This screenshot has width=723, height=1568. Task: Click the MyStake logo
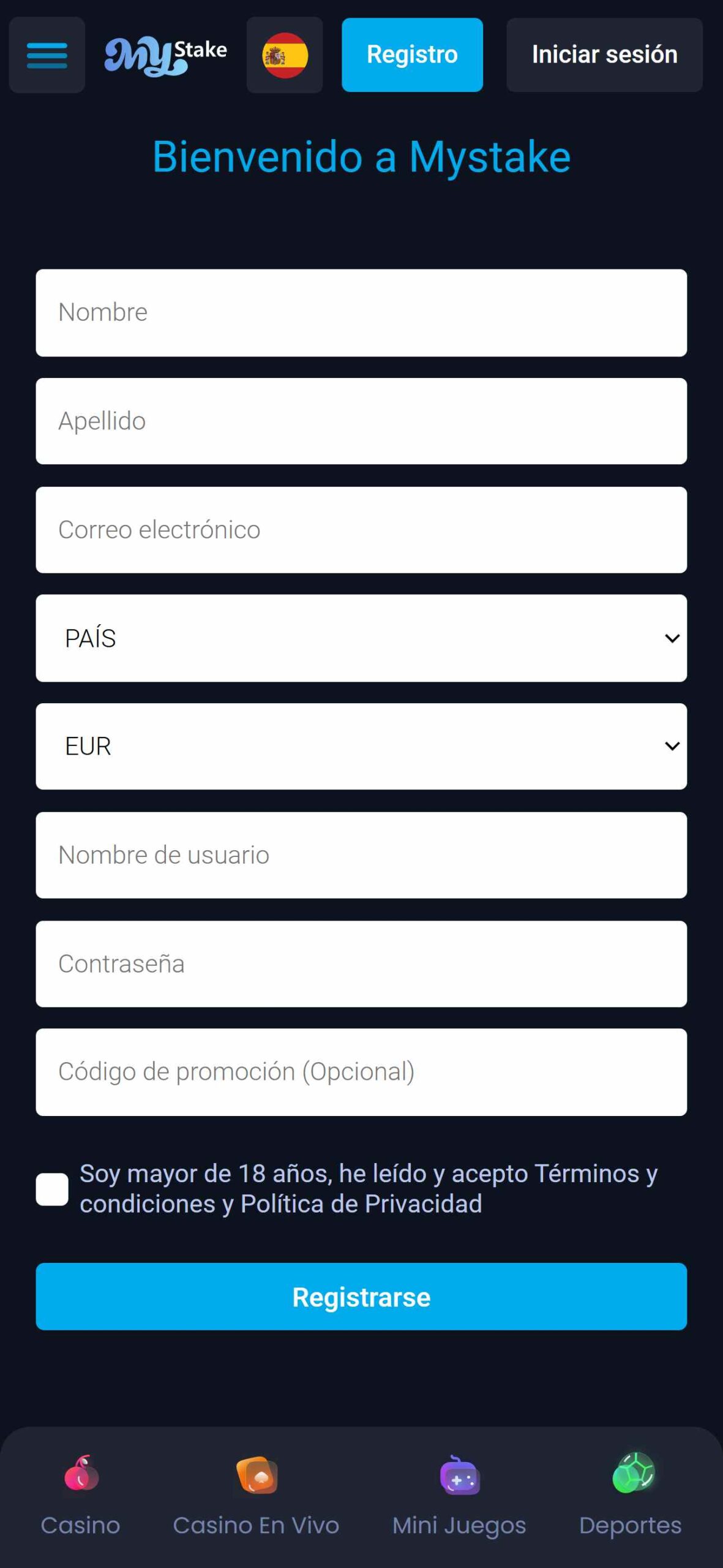165,56
